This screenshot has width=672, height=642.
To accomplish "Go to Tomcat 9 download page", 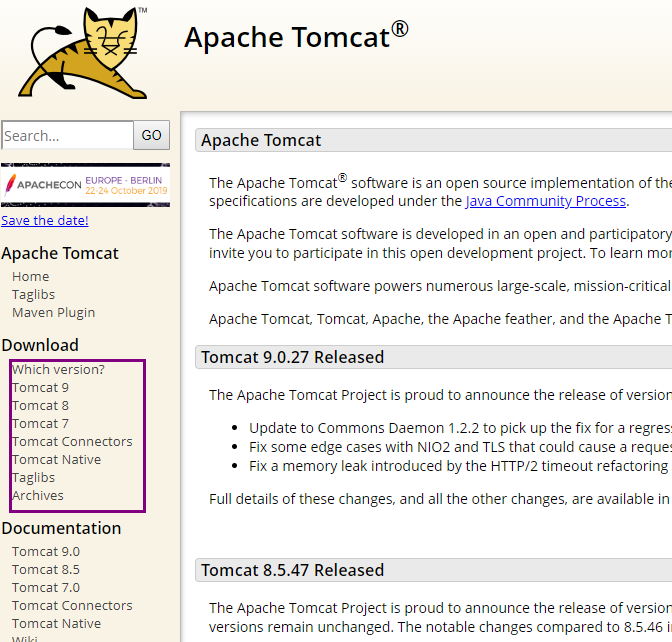I will pyautogui.click(x=40, y=387).
